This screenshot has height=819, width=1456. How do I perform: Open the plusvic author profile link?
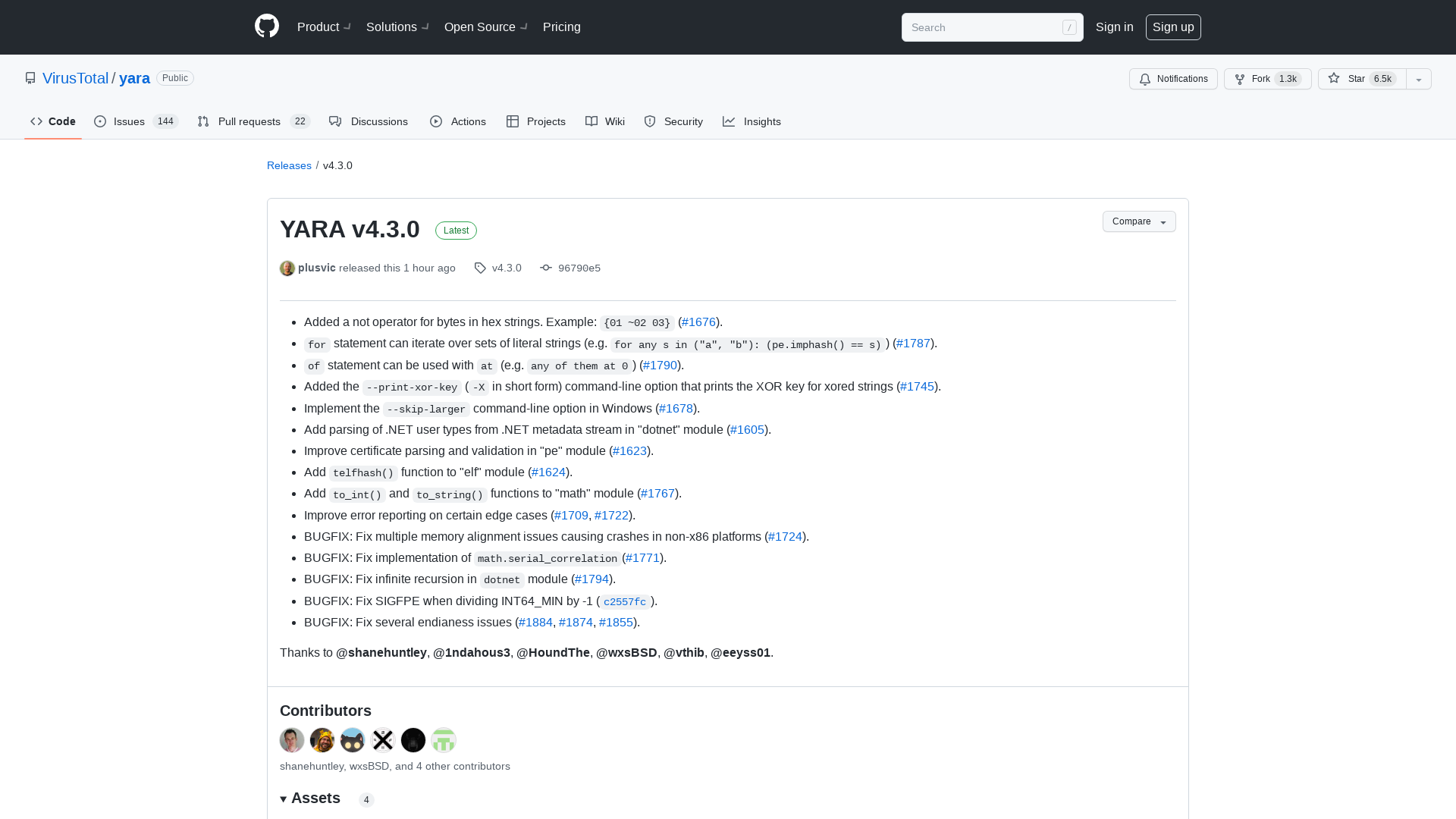317,268
